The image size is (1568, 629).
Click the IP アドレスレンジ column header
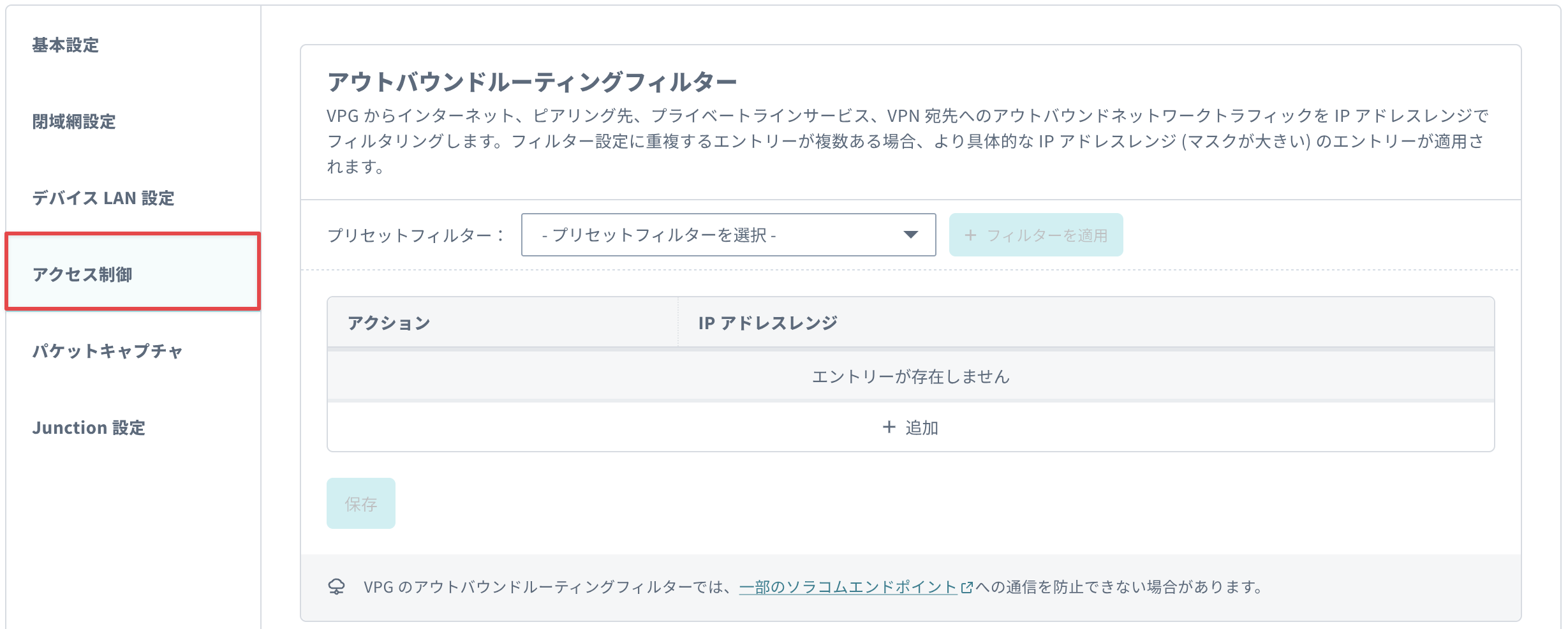767,323
